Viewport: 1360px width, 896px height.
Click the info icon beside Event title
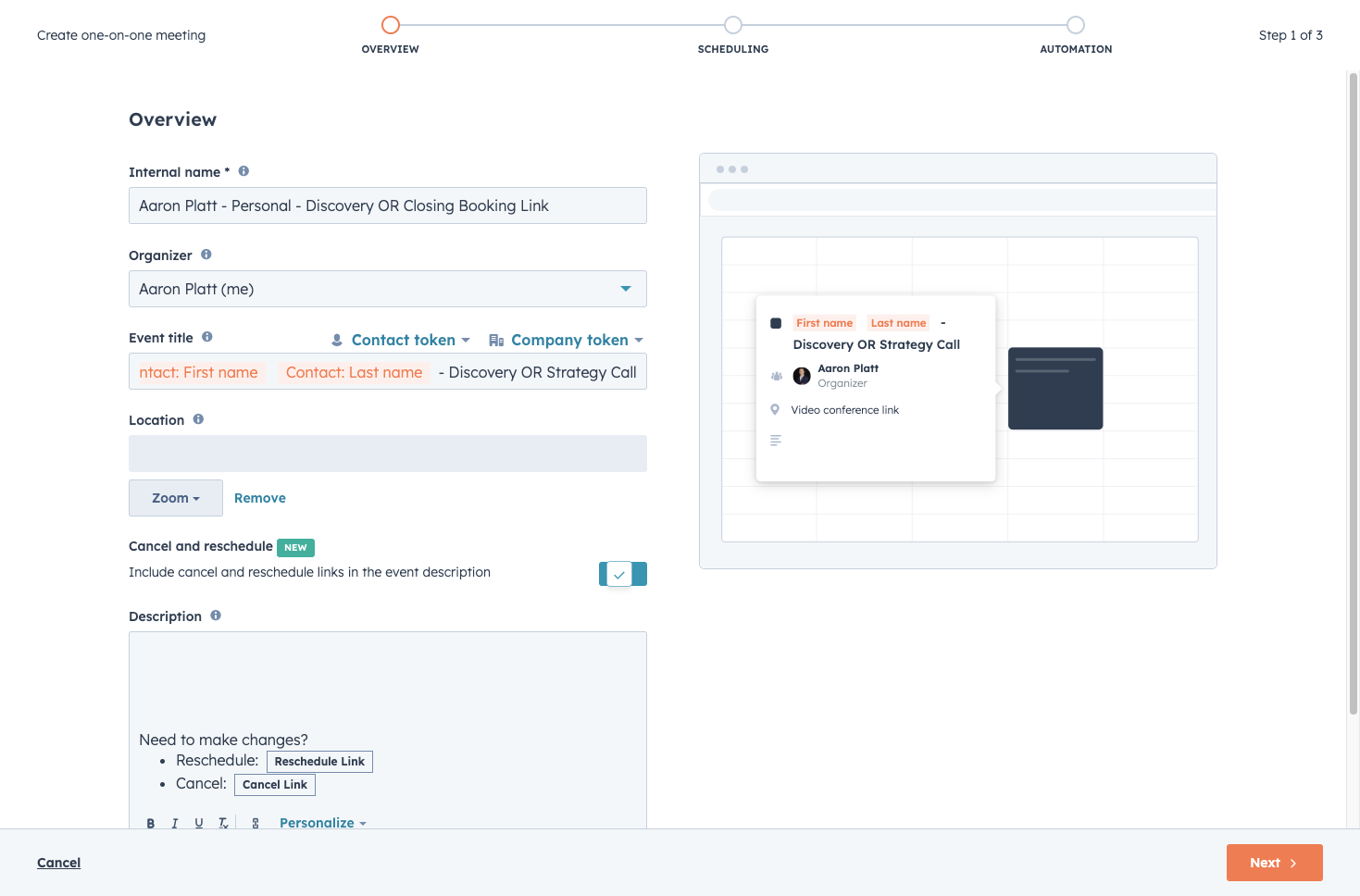[x=207, y=337]
